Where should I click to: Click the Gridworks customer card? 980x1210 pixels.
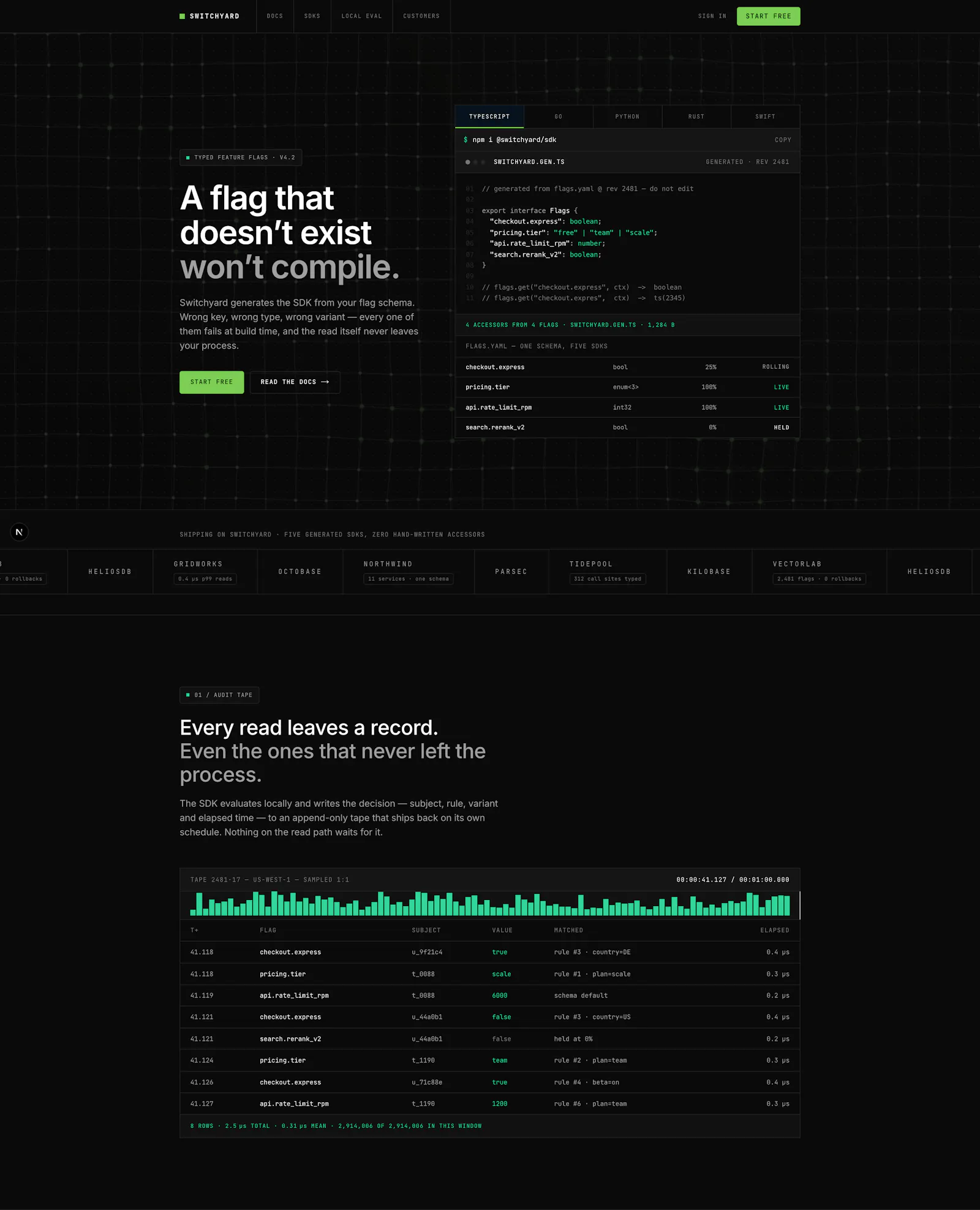pyautogui.click(x=205, y=572)
